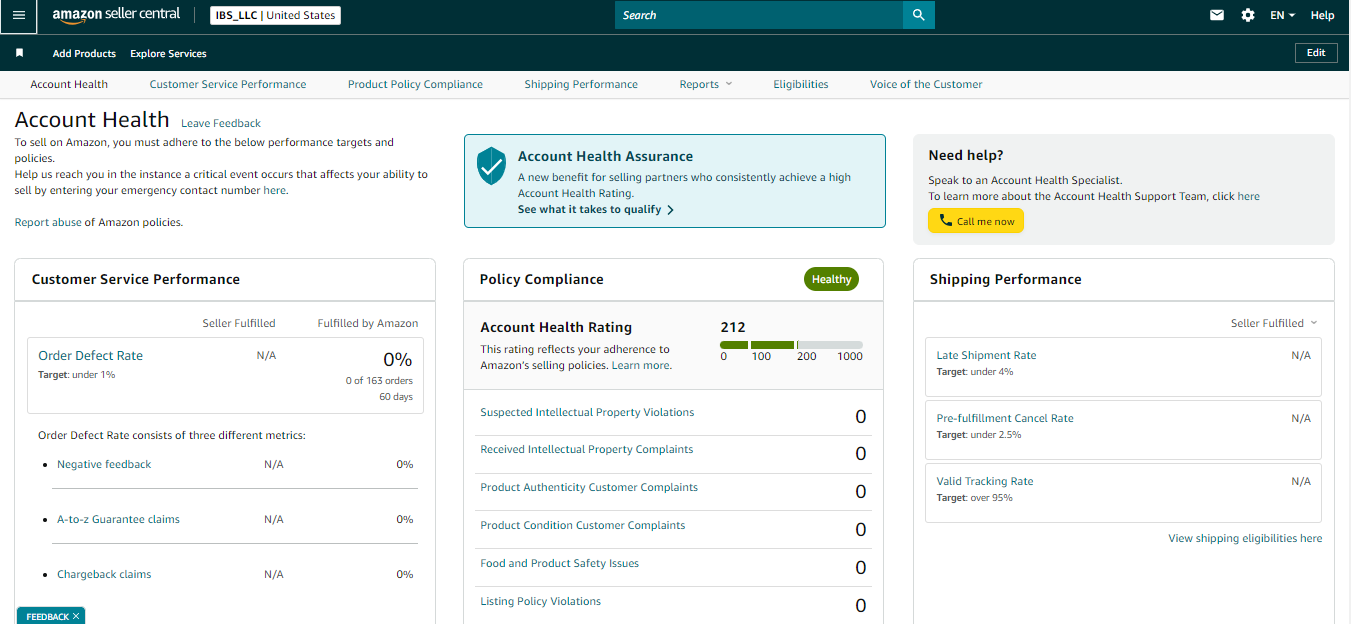Click the 0% Order Defect Rate value
The image size is (1351, 624).
(x=398, y=359)
